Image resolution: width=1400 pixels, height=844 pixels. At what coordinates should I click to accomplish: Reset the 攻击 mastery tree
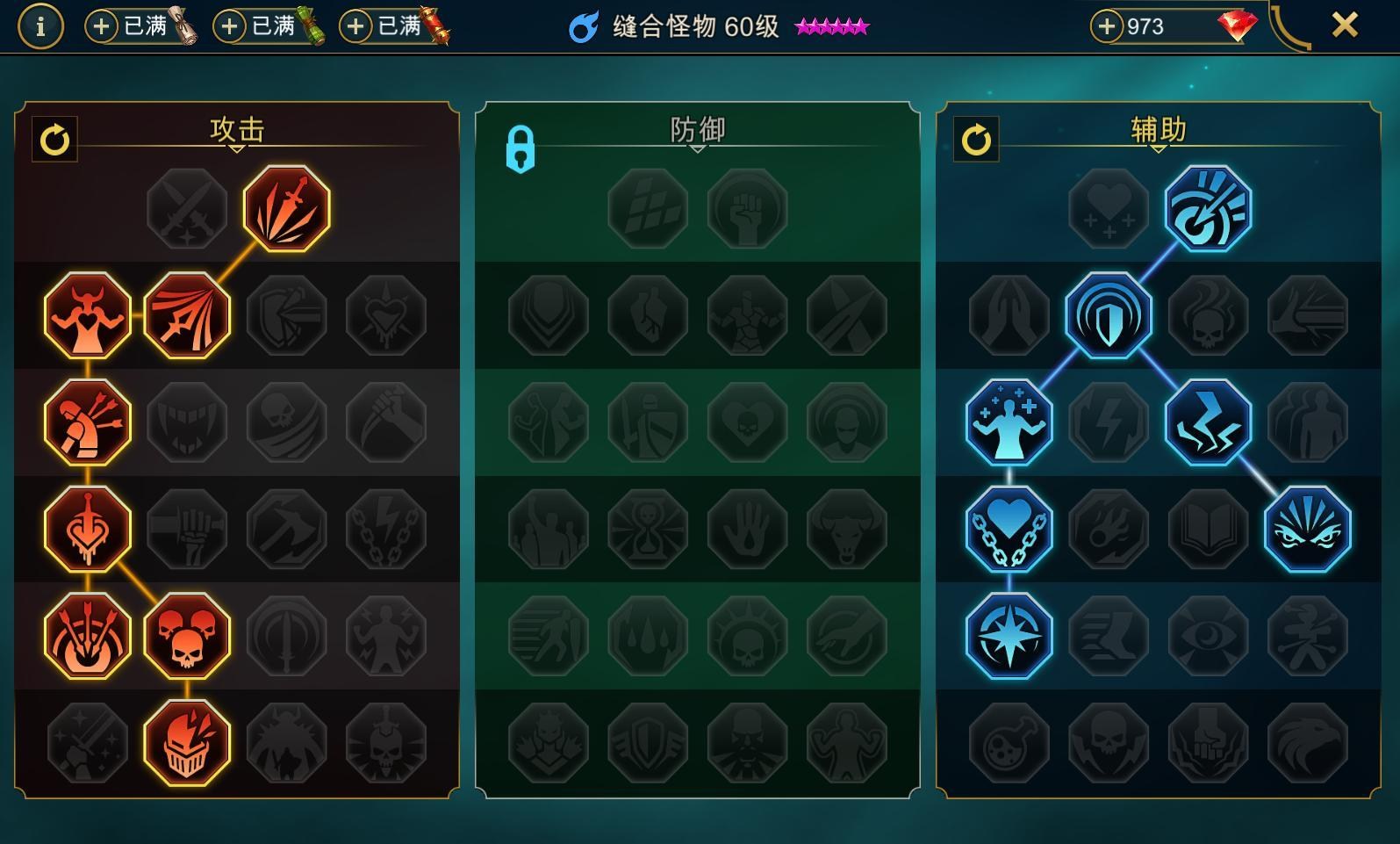(54, 139)
